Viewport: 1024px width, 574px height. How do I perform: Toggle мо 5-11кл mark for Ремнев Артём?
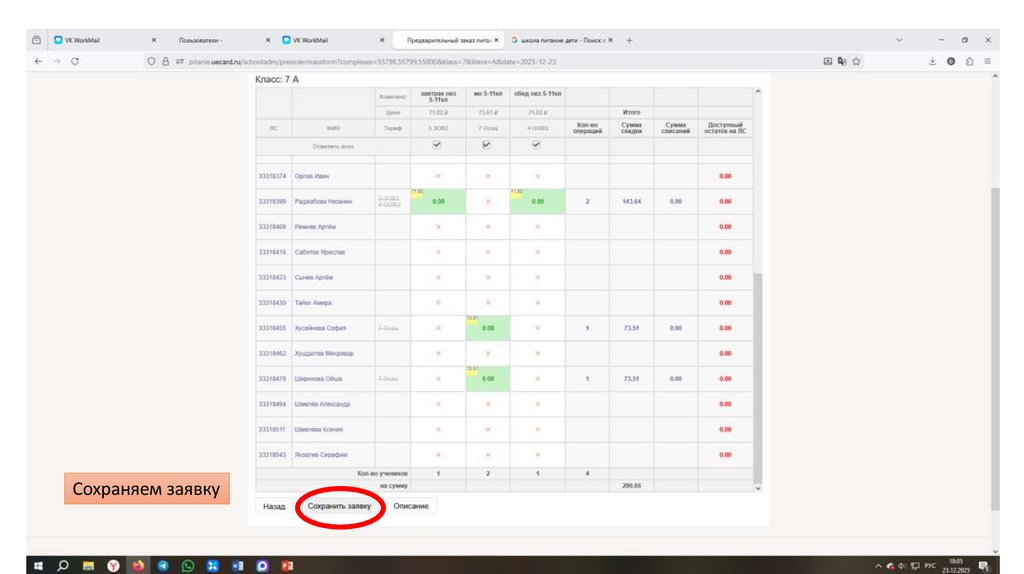tap(488, 227)
